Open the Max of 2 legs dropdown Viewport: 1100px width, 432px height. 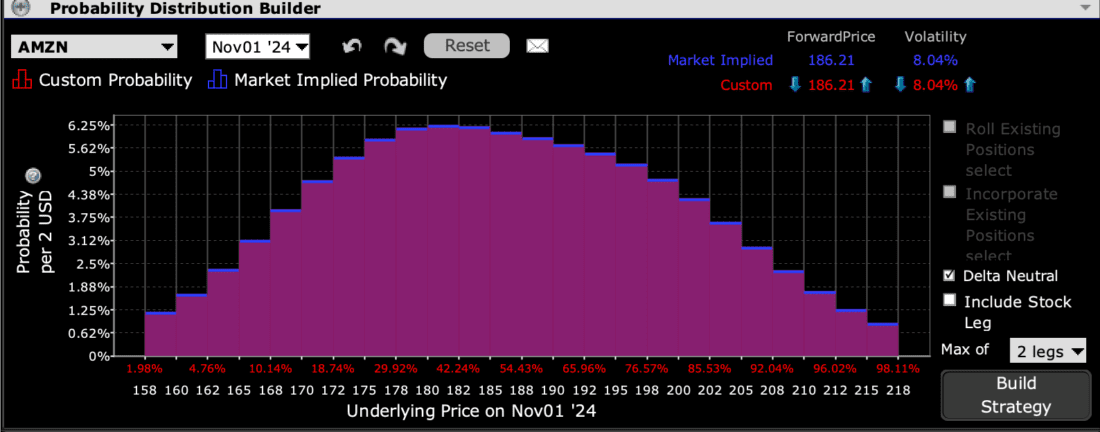pyautogui.click(x=1047, y=351)
